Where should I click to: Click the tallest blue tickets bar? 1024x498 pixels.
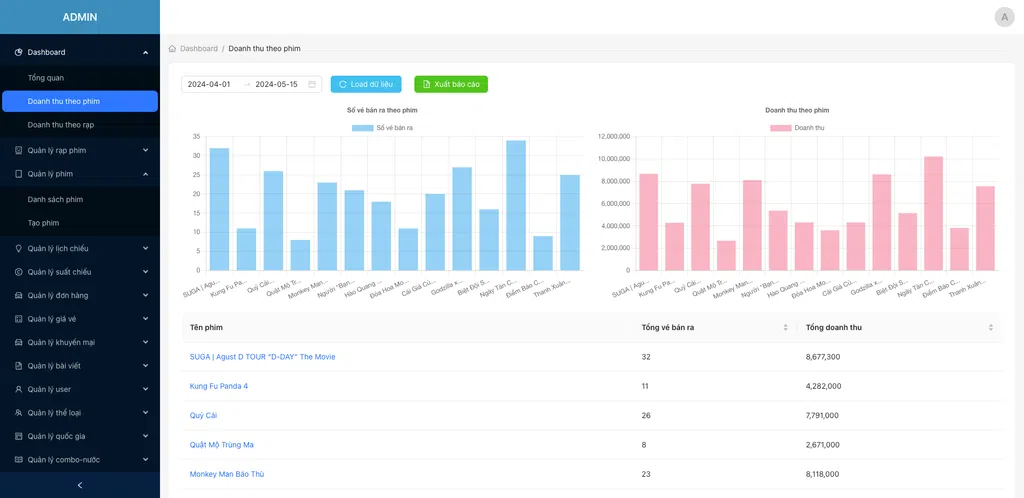coord(516,206)
